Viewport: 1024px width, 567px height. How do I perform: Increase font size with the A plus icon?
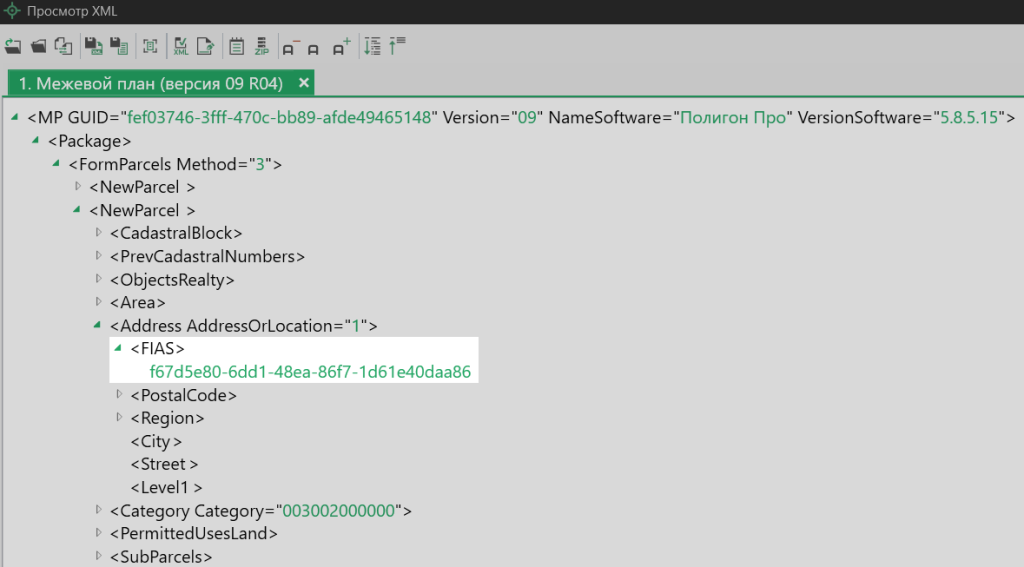[341, 46]
